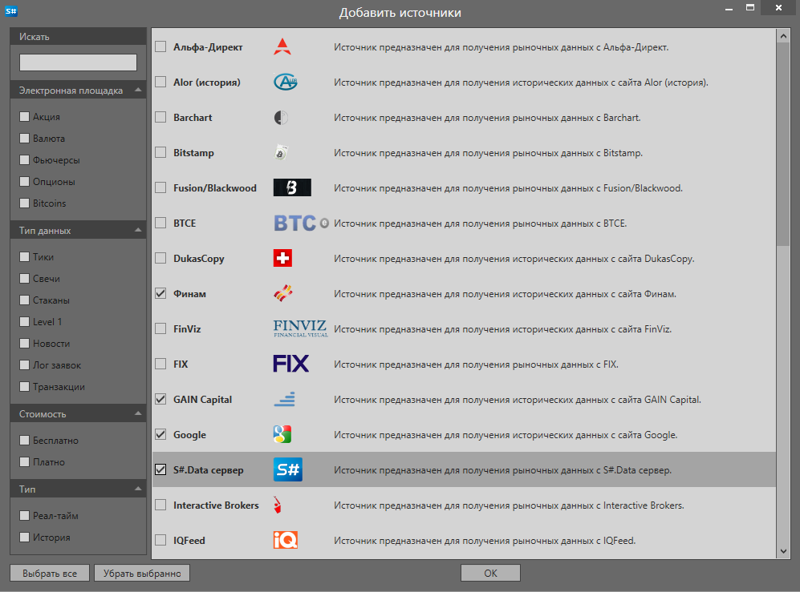Enable the Barchart source checkbox
Viewport: 800px width, 592px height.
pyautogui.click(x=161, y=118)
